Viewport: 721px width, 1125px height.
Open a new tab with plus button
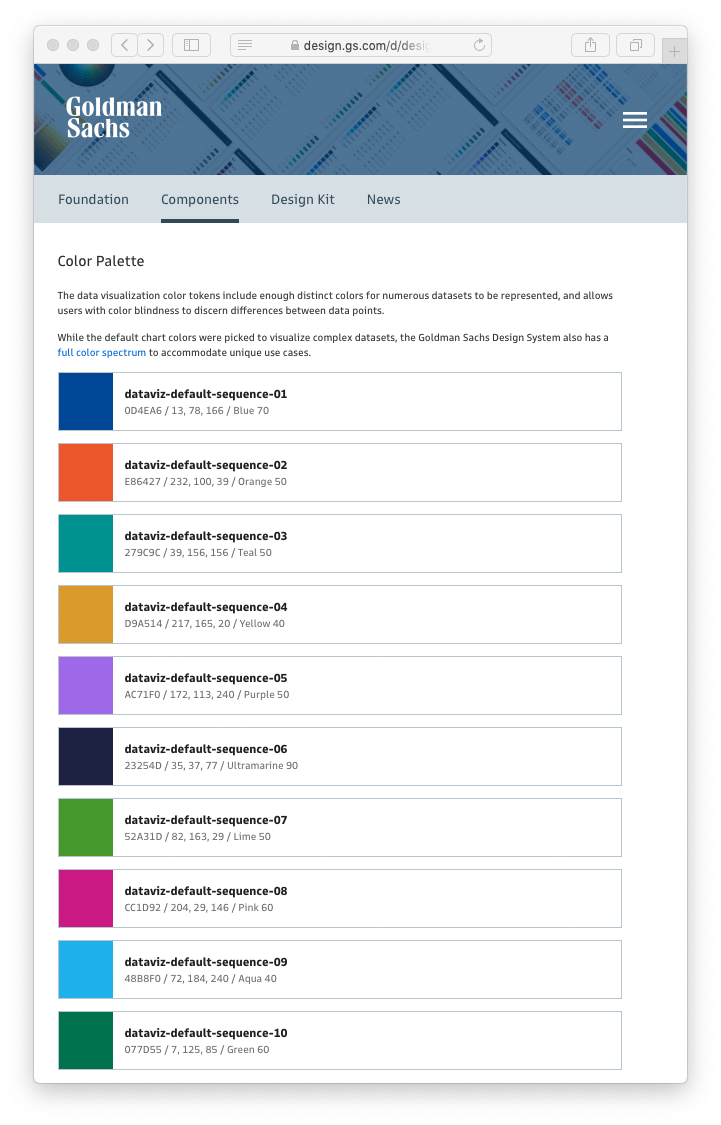(x=674, y=52)
